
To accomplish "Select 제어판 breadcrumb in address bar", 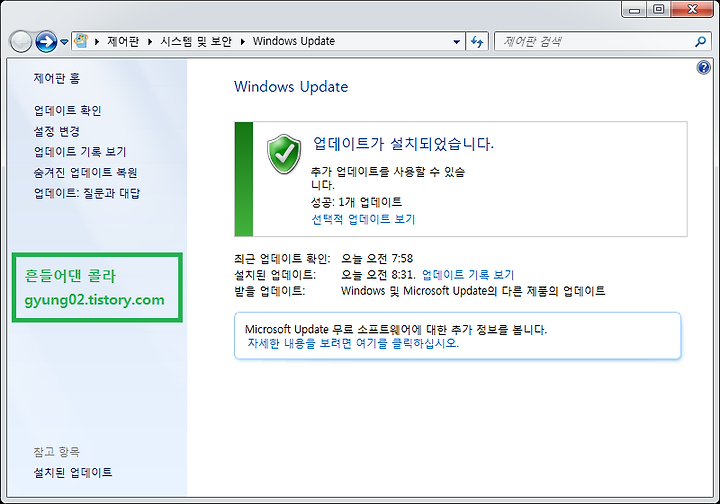I will point(123,41).
